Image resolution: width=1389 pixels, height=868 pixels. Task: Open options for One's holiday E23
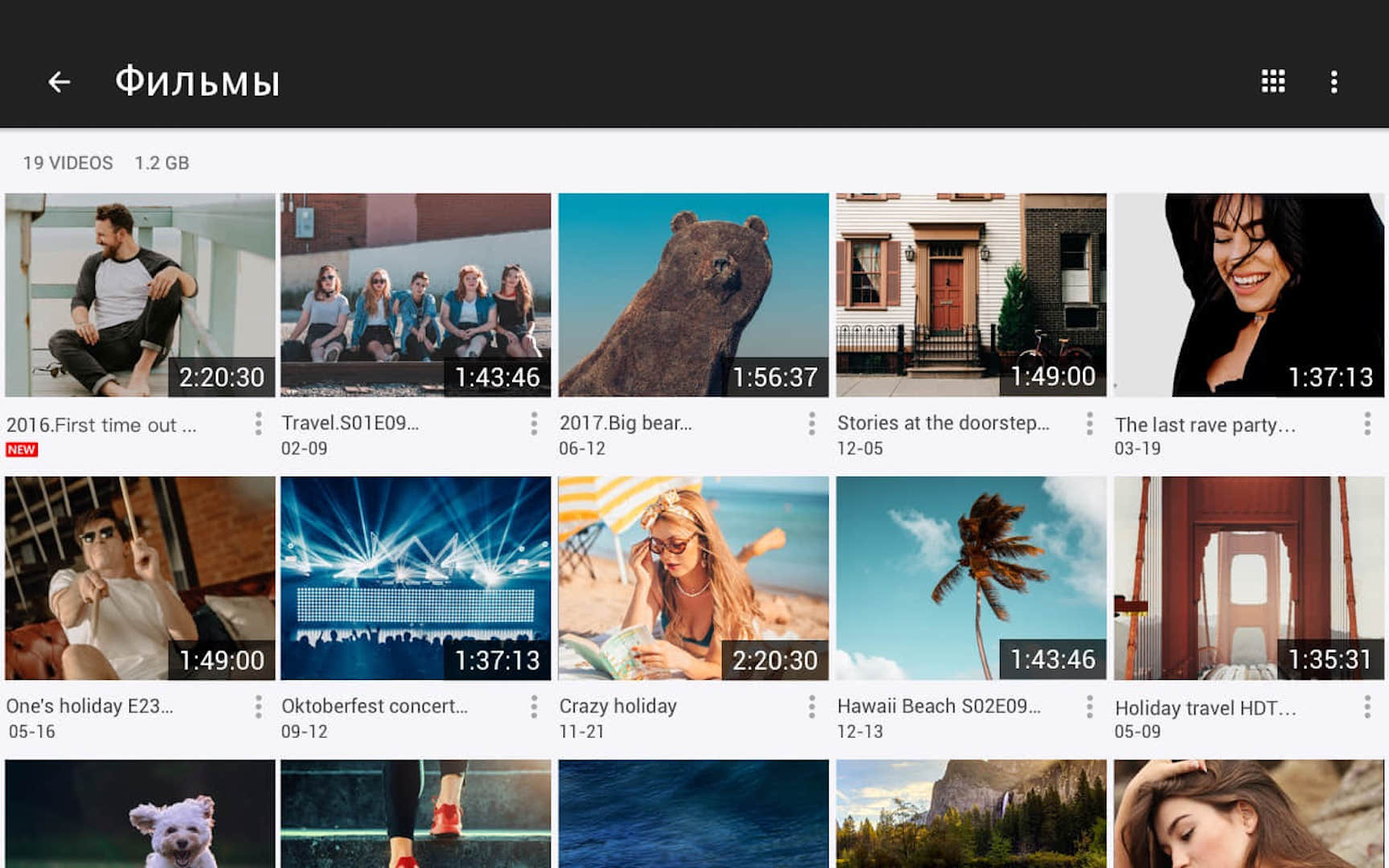tap(258, 706)
